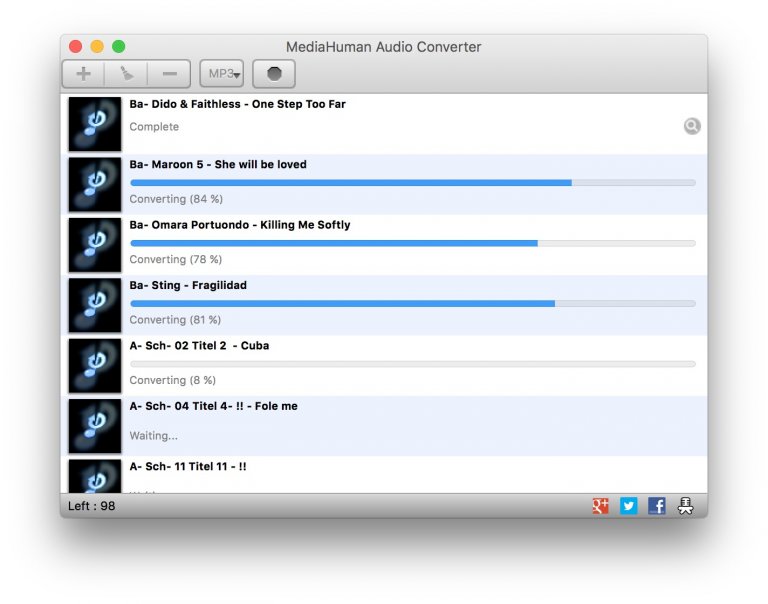
Task: Select 'A- Sch- 02 Titel 2 - Cuba'
Action: tap(199, 345)
